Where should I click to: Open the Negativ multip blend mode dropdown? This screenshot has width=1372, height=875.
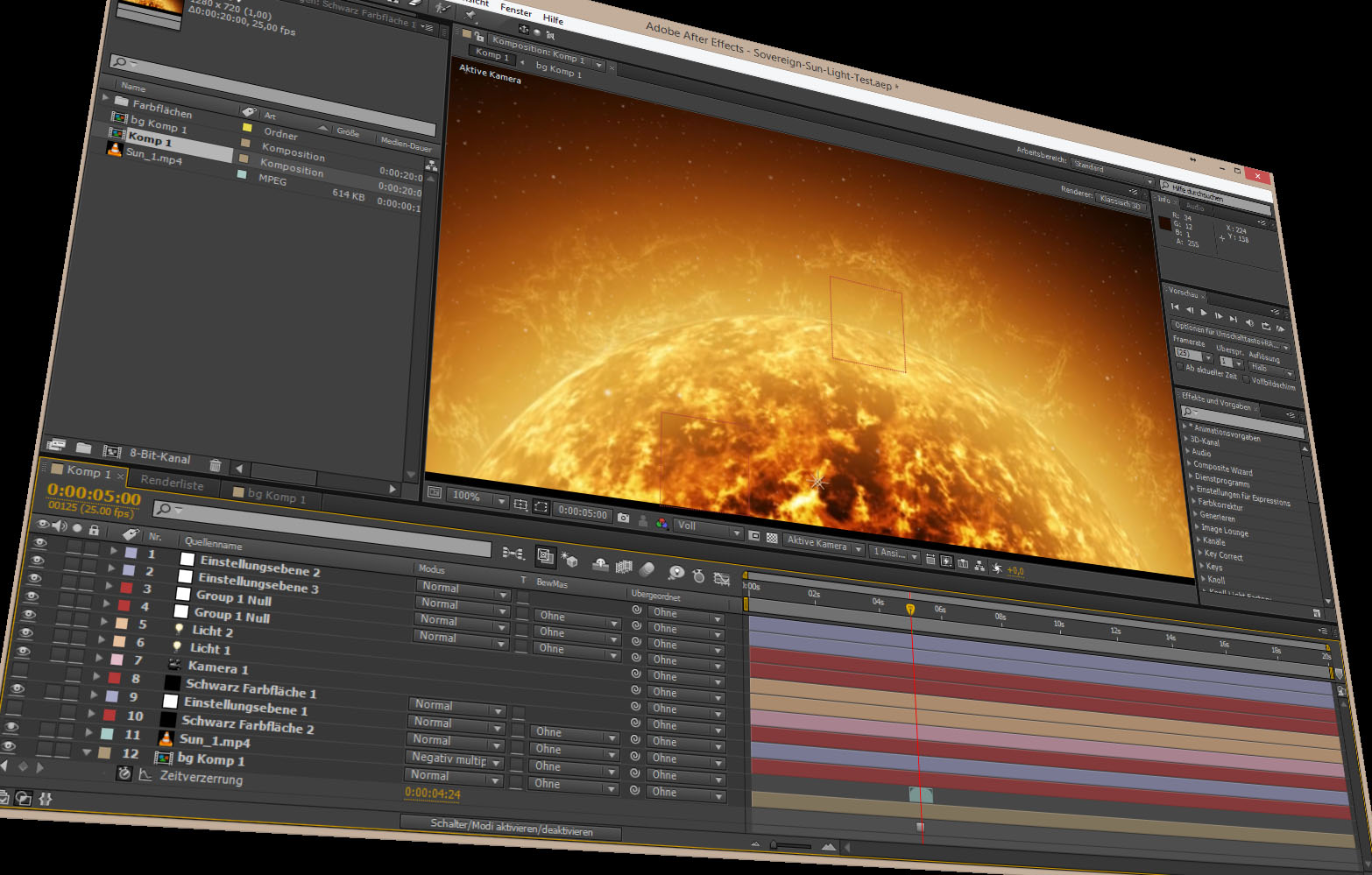(x=456, y=759)
